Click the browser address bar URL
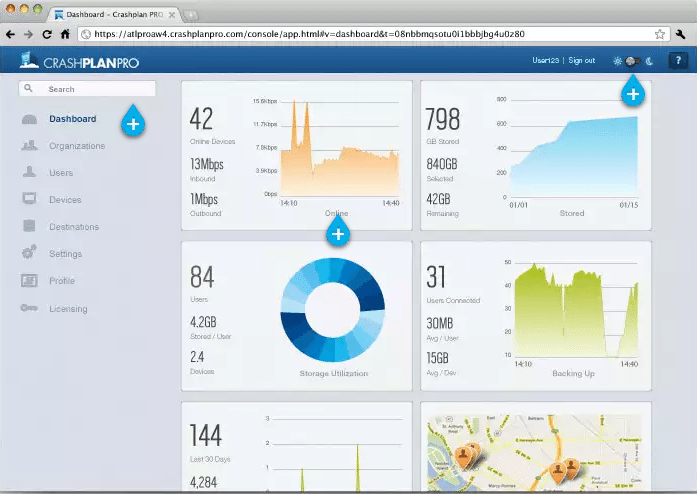697x494 pixels. click(x=309, y=34)
